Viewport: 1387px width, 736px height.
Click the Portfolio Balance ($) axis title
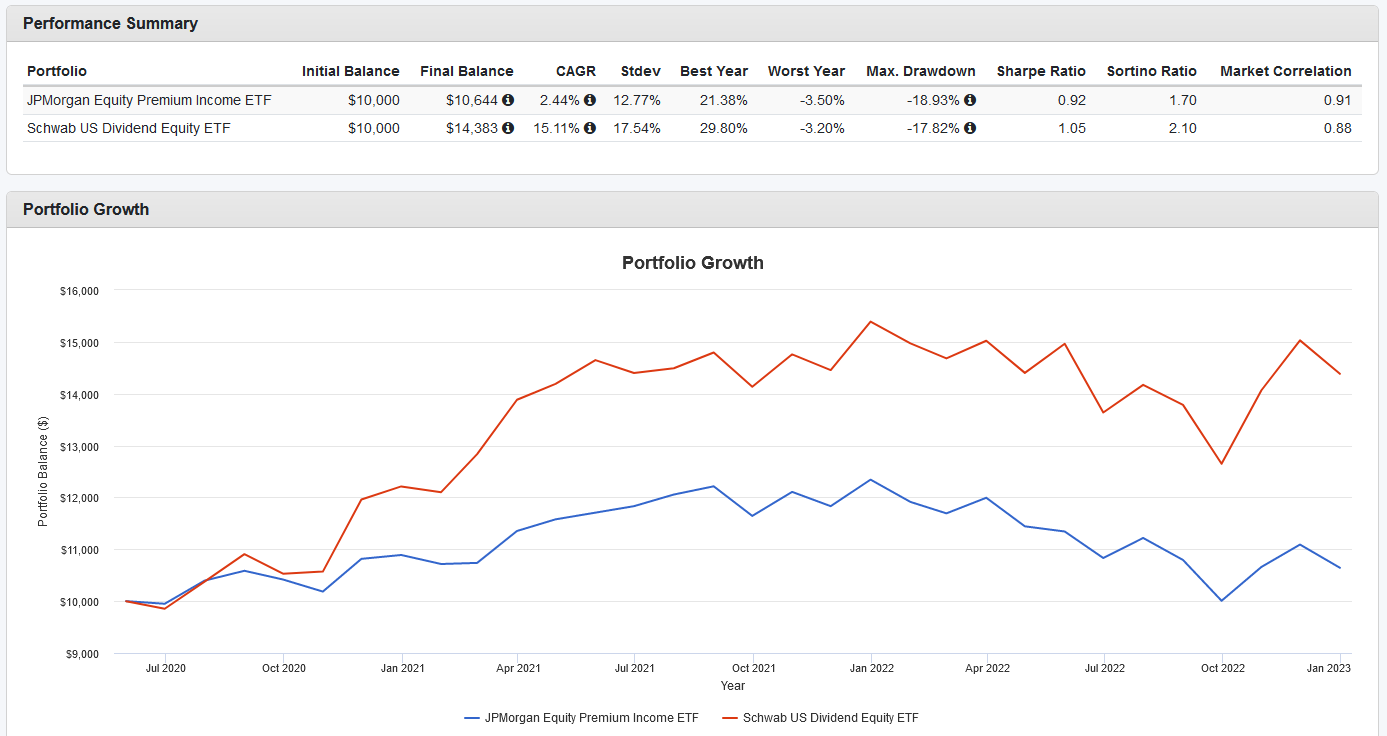(x=43, y=472)
